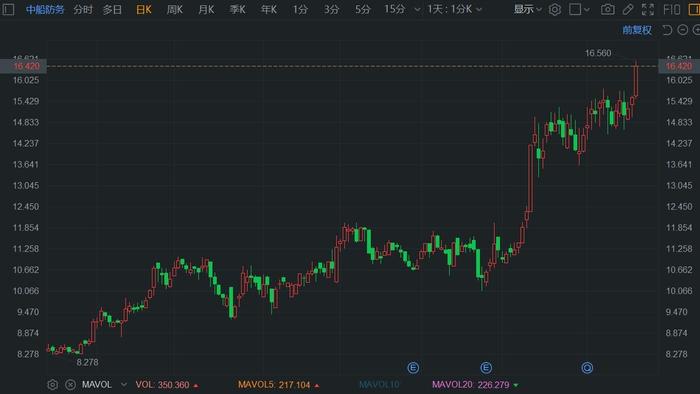This screenshot has width=700, height=394.
Task: Switch to 多日 multi-day tab
Action: click(112, 9)
